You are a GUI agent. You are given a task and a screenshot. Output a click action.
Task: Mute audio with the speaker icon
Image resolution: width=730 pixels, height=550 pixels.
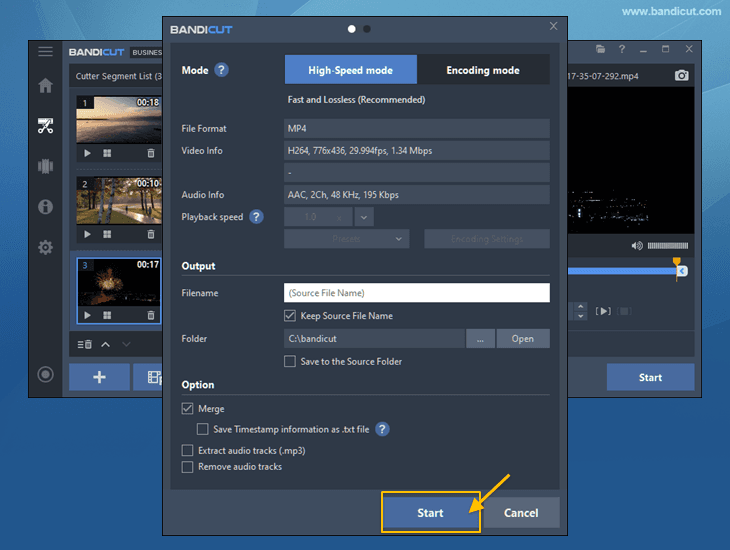636,245
